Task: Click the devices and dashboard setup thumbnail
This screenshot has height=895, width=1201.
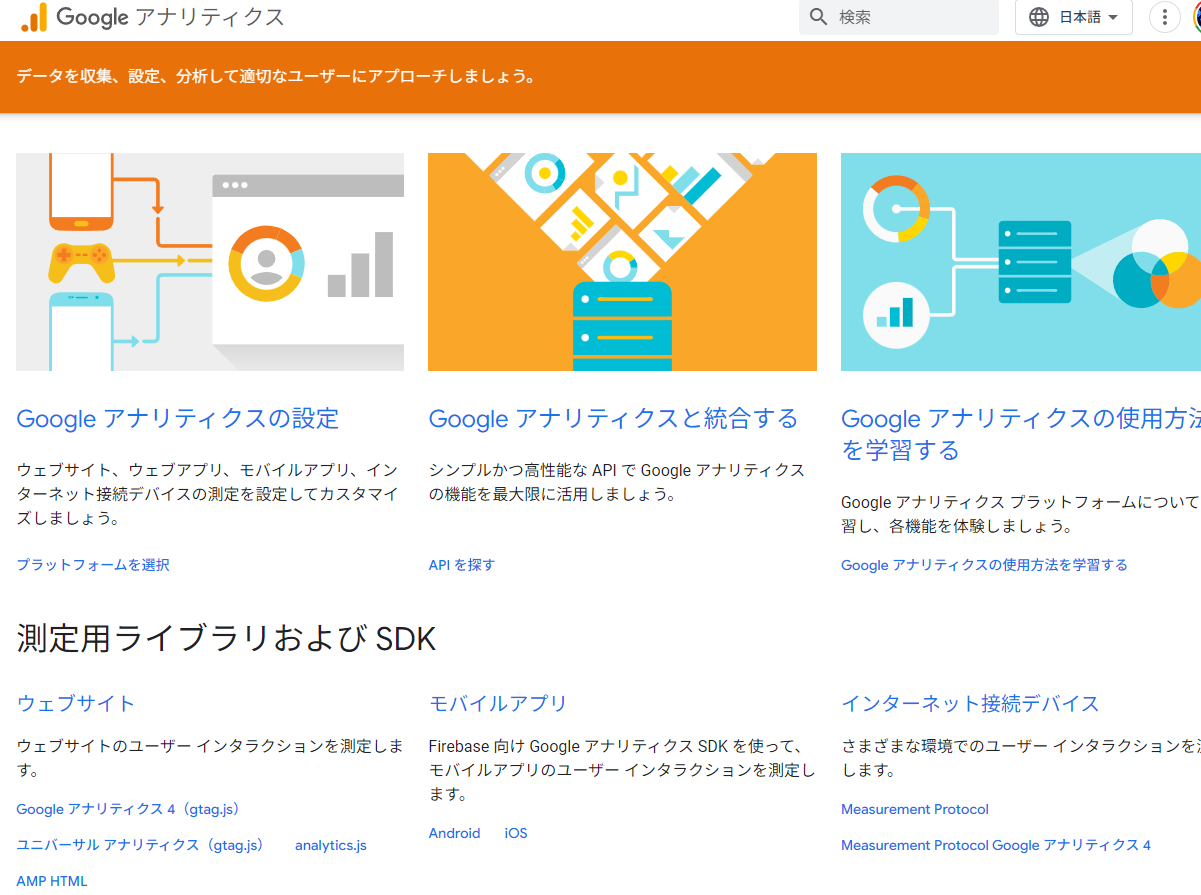Action: pyautogui.click(x=210, y=262)
